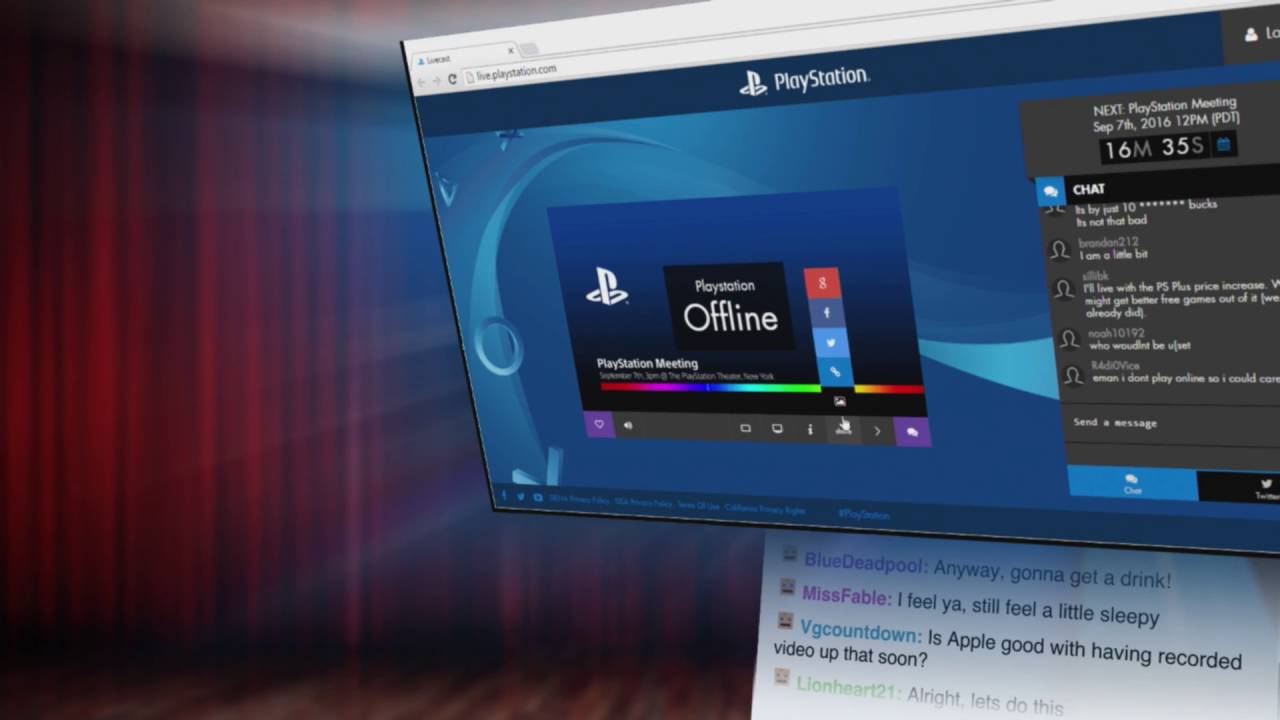Copy the stream link via chain icon

[x=835, y=372]
